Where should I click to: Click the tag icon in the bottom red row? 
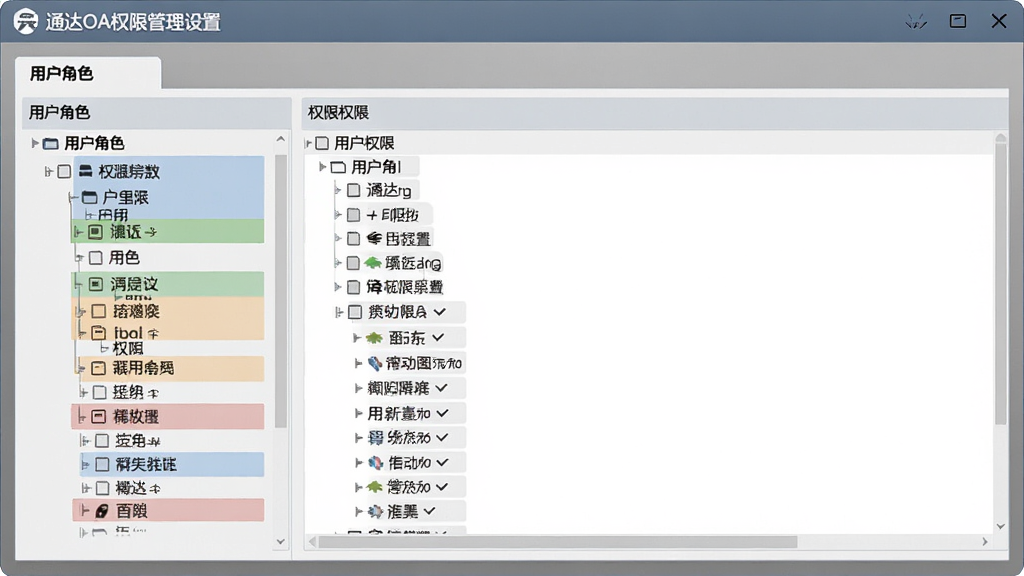pos(102,511)
